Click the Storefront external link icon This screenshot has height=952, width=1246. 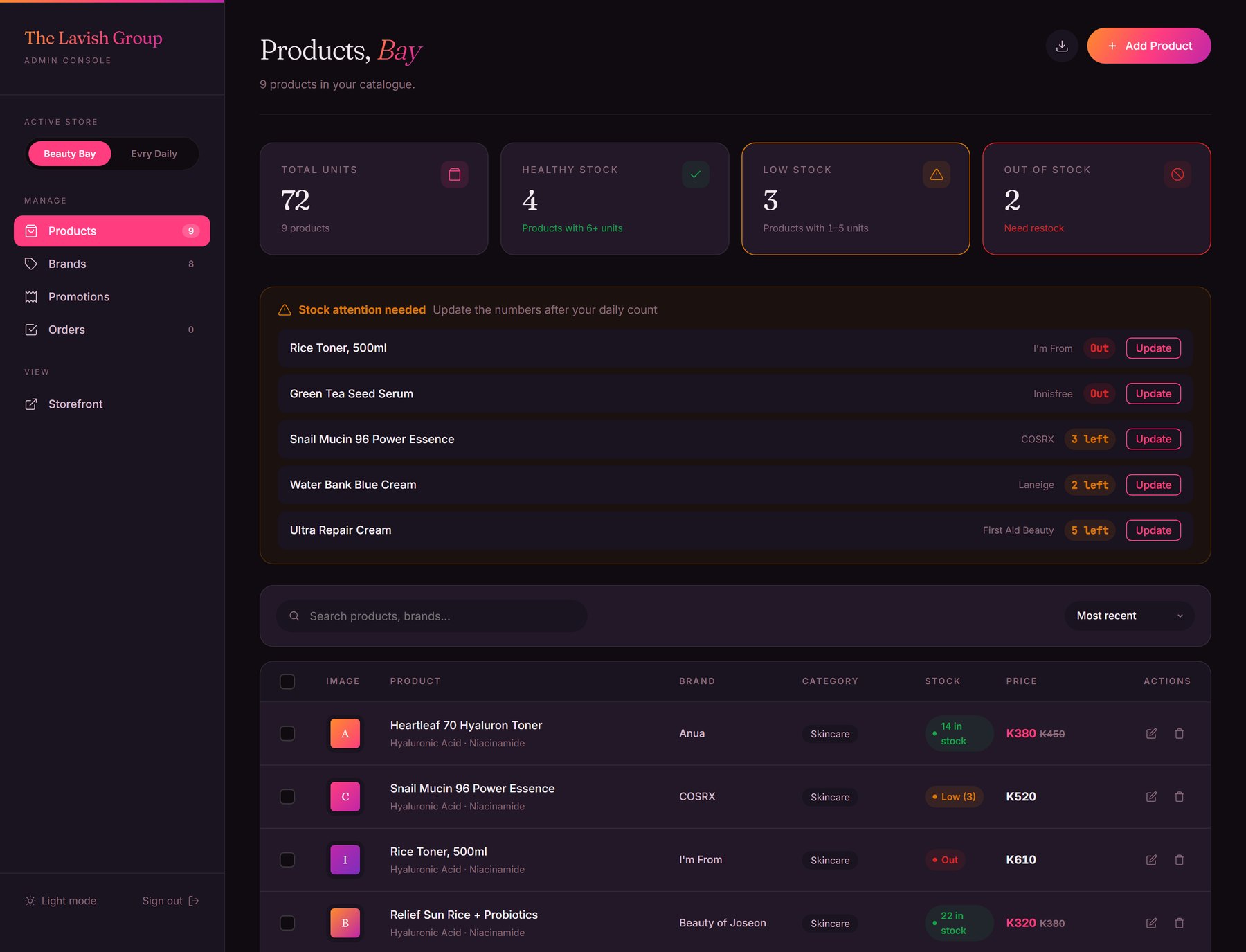[x=31, y=404]
